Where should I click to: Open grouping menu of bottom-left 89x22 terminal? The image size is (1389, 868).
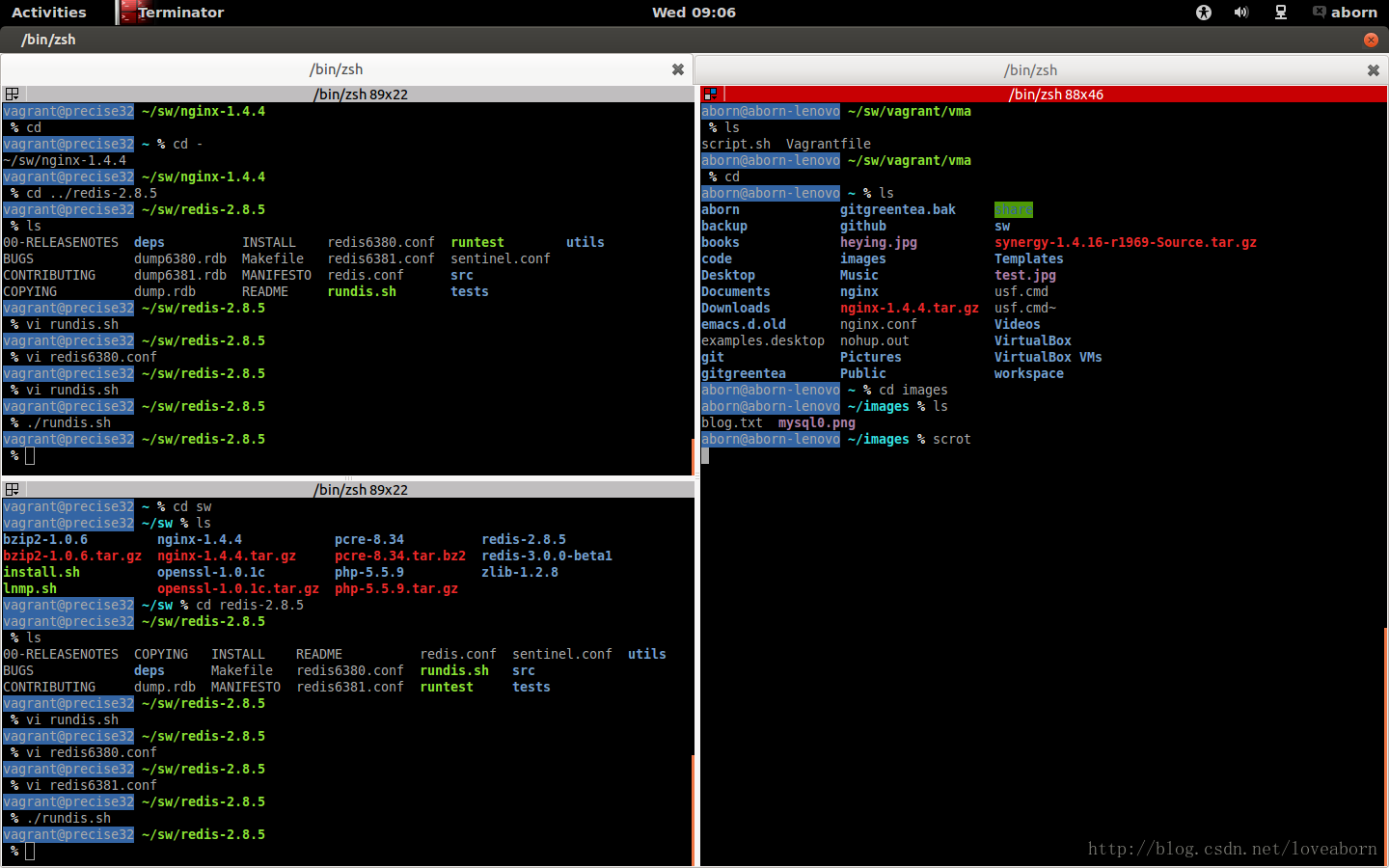pyautogui.click(x=13, y=490)
